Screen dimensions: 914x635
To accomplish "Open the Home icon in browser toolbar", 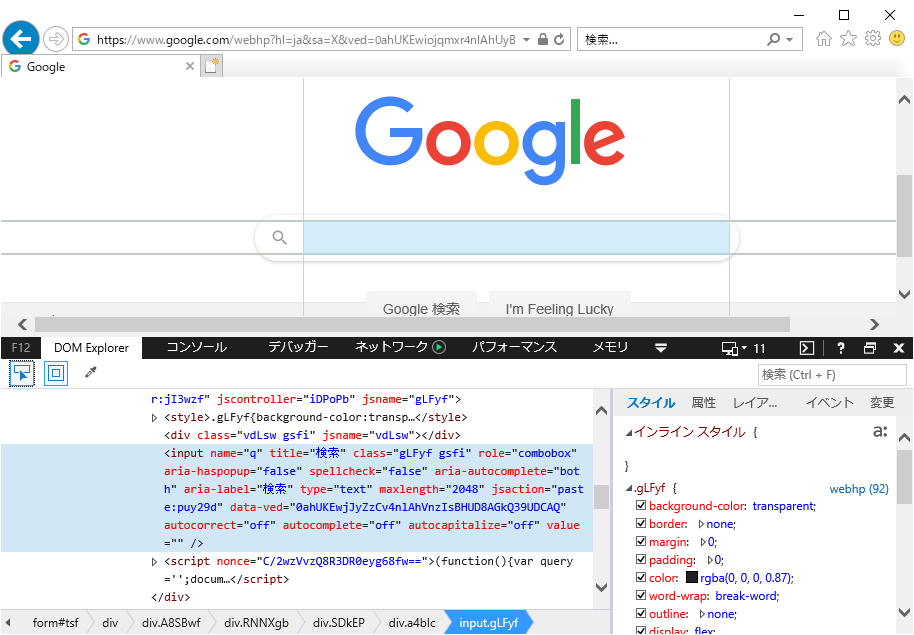I will click(824, 38).
